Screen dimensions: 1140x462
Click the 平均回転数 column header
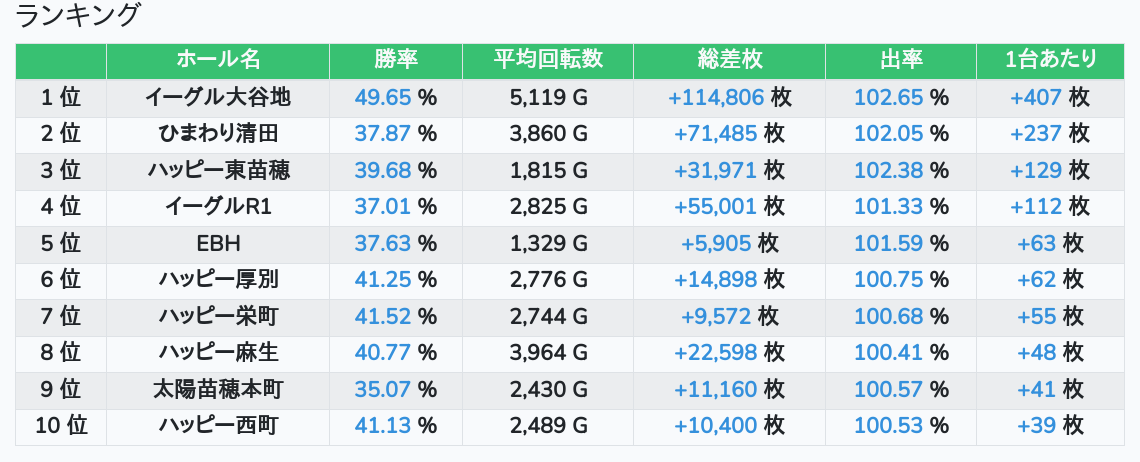[x=548, y=60]
